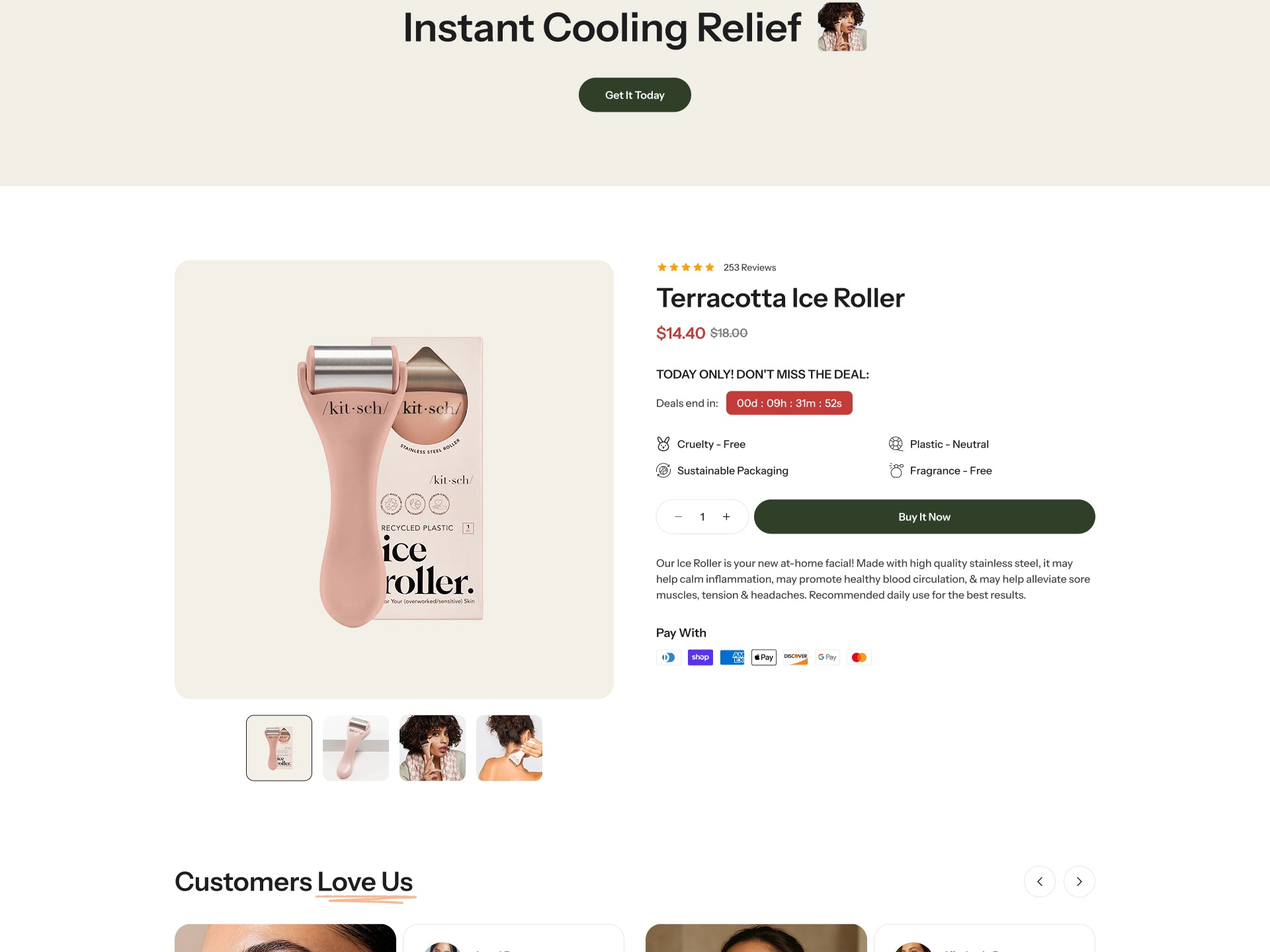Click the Discover card icon

tap(795, 657)
